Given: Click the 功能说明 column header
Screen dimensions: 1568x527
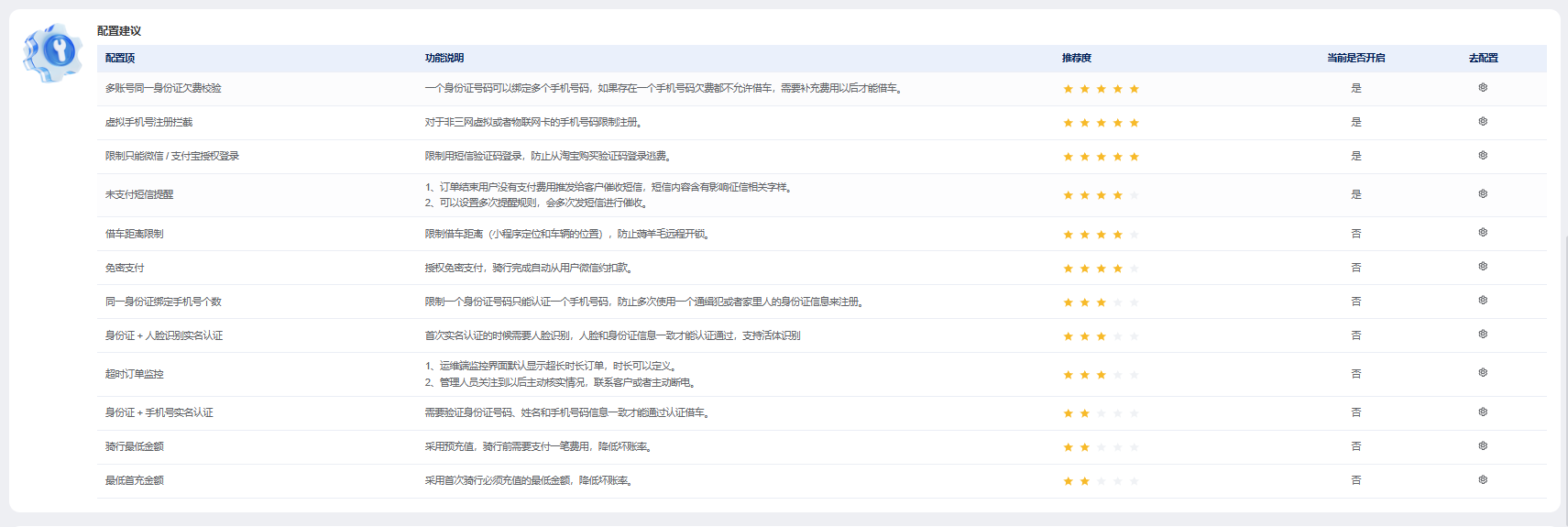Looking at the screenshot, I should [444, 58].
